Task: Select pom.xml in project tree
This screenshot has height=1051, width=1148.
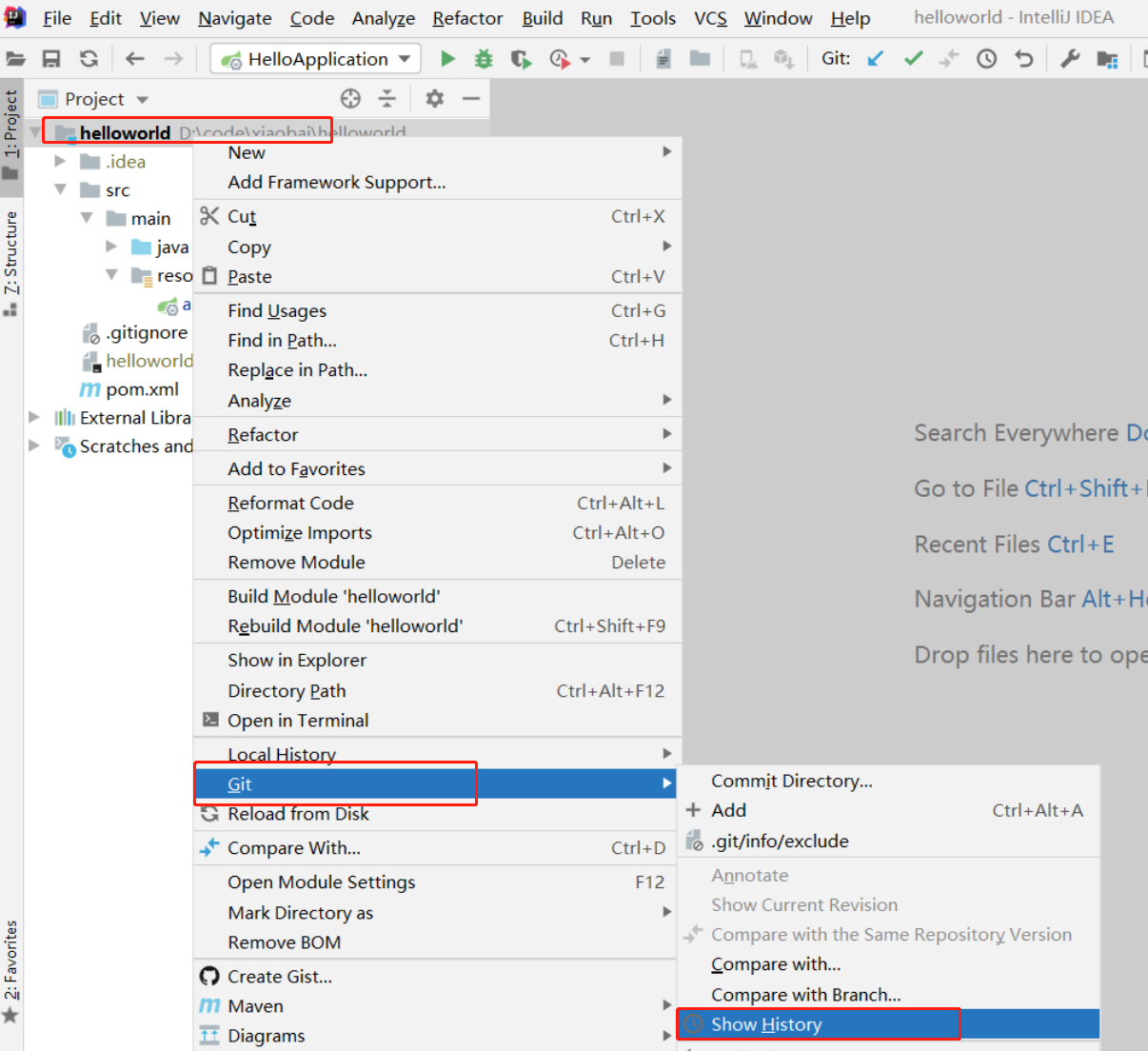Action: click(142, 388)
